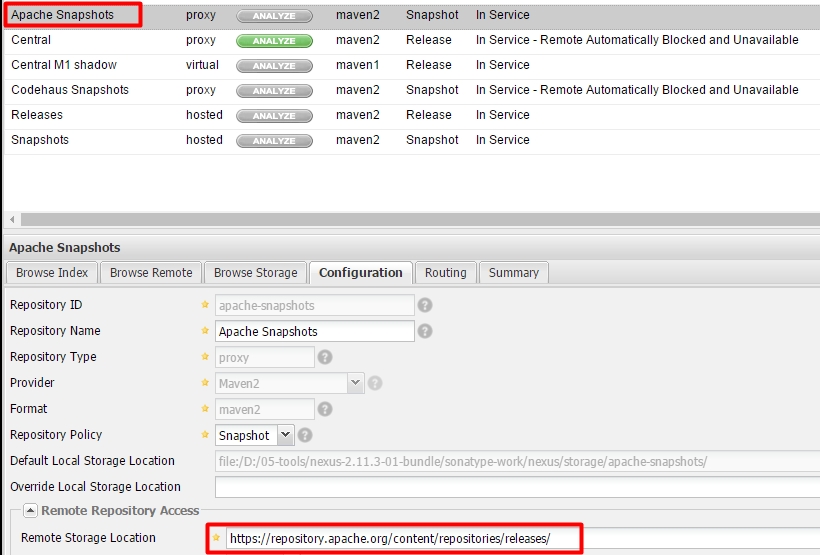The height and width of the screenshot is (555, 820).
Task: Analyze the Codehaus Snapshots repository
Action: 275,90
